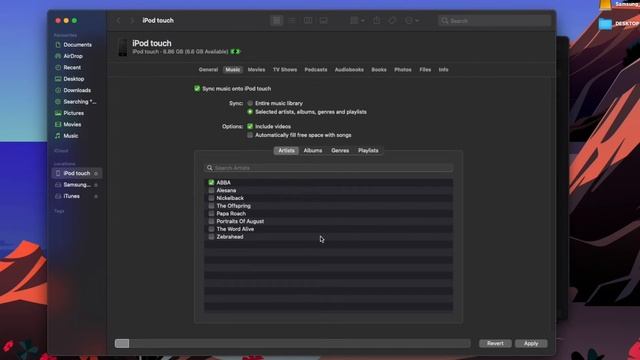Toggle the Include videos checkbox
The height and width of the screenshot is (360, 640).
click(x=250, y=127)
